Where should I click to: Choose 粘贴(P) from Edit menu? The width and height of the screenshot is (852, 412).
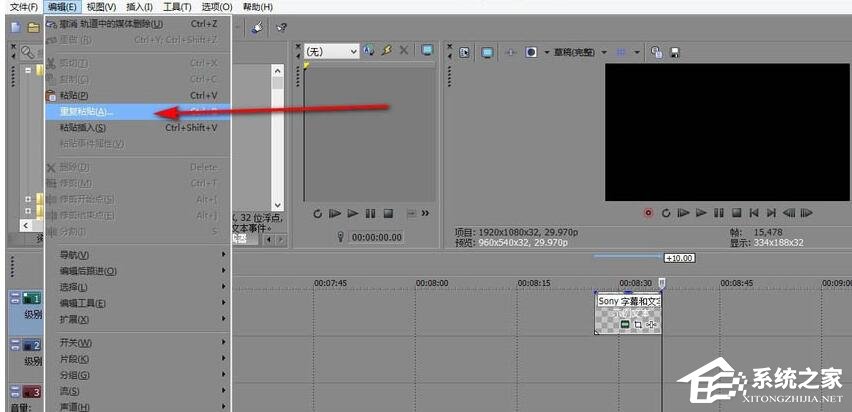click(x=138, y=96)
